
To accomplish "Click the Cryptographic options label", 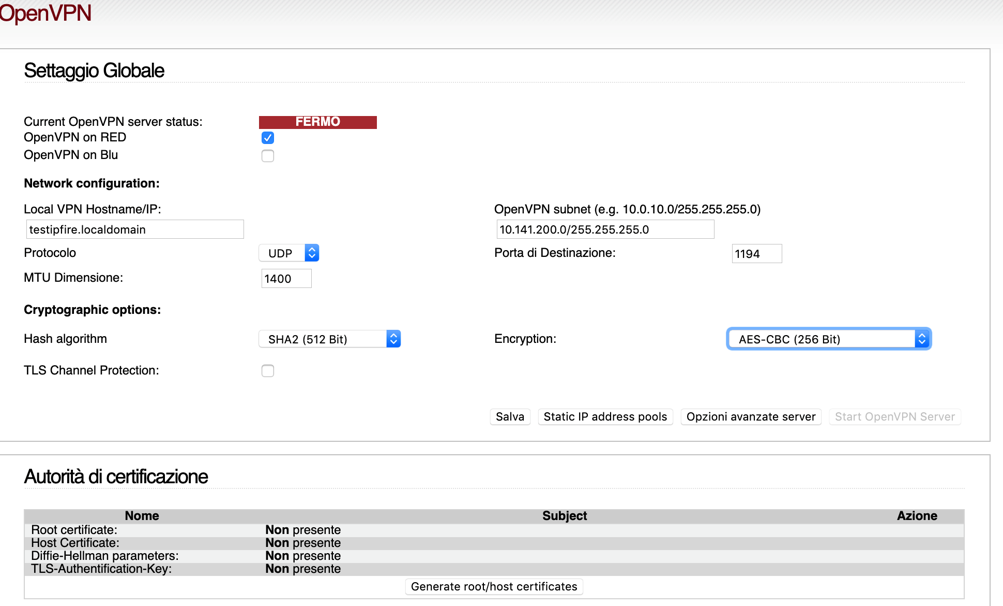I will pos(92,310).
